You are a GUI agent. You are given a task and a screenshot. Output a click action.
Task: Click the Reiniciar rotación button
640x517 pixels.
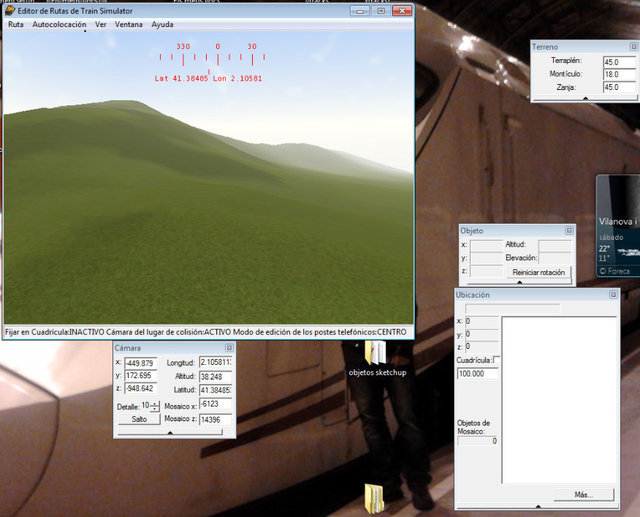pos(539,272)
